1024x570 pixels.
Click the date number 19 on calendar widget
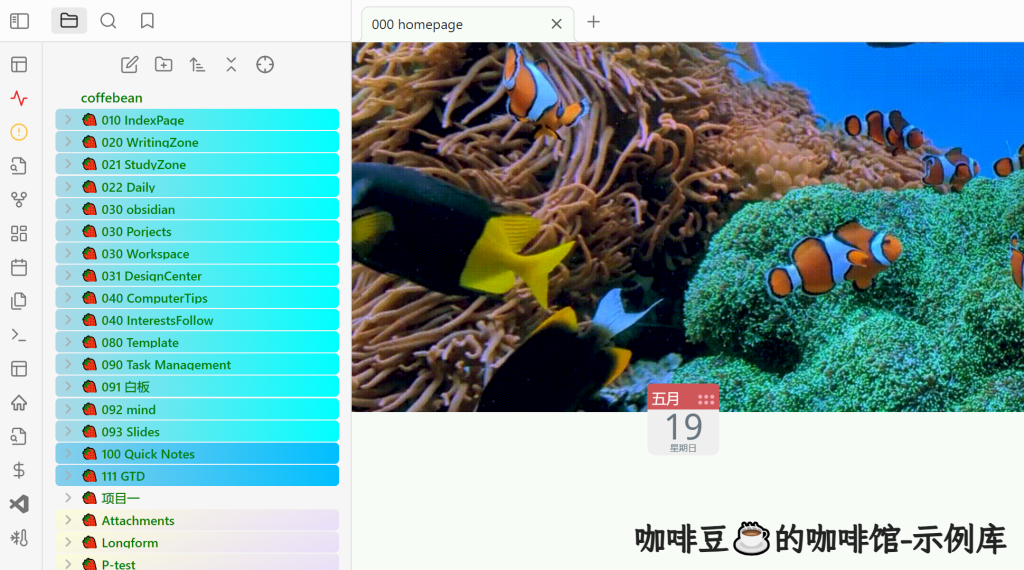tap(684, 427)
